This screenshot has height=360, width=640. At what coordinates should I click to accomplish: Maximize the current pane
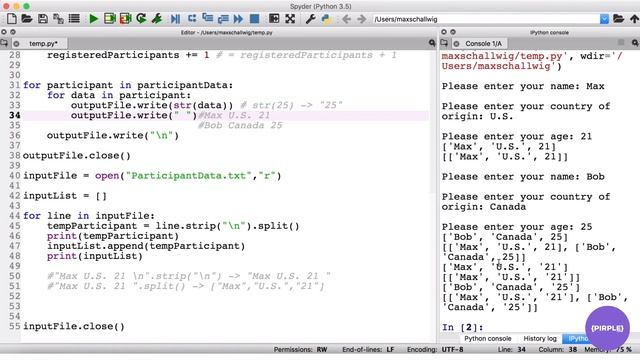274,19
